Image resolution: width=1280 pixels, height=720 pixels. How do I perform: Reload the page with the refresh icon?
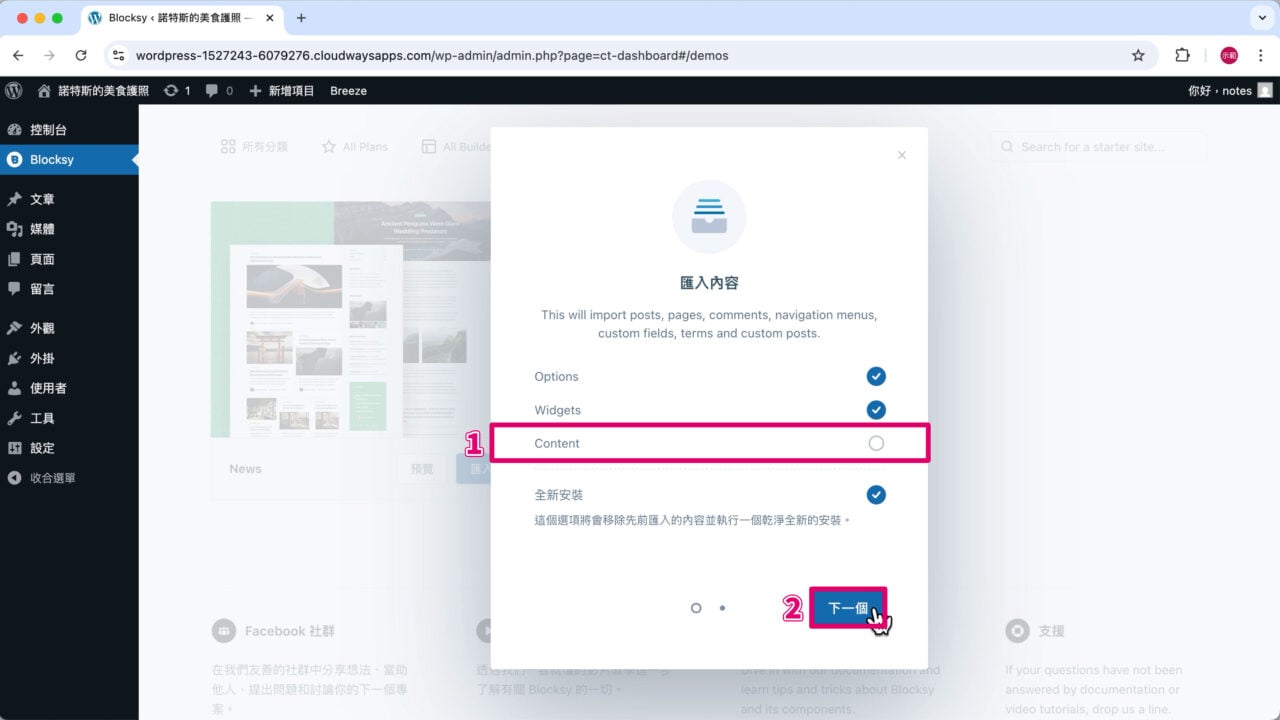coord(81,56)
